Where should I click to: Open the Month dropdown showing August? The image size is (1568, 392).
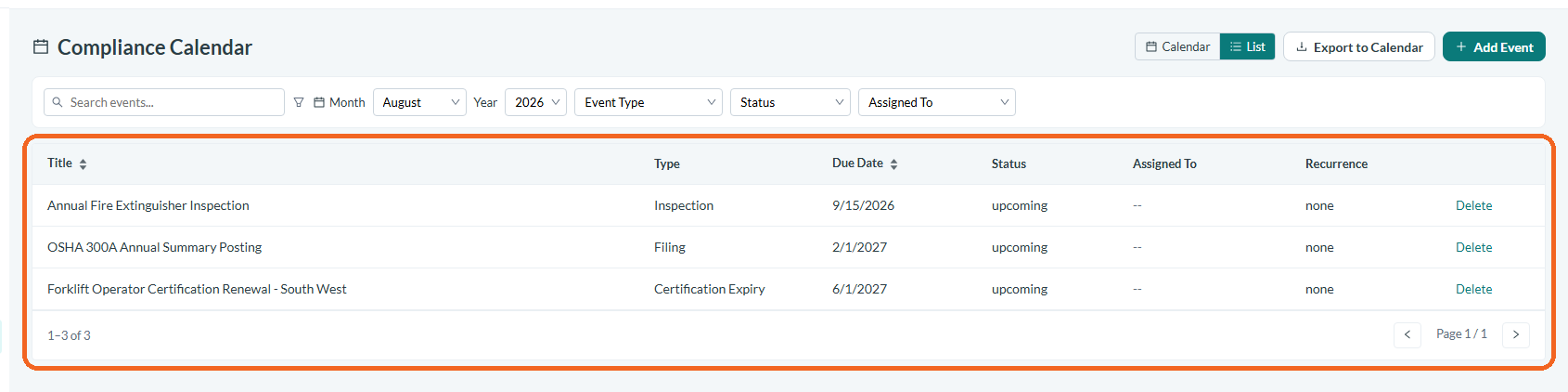[419, 102]
